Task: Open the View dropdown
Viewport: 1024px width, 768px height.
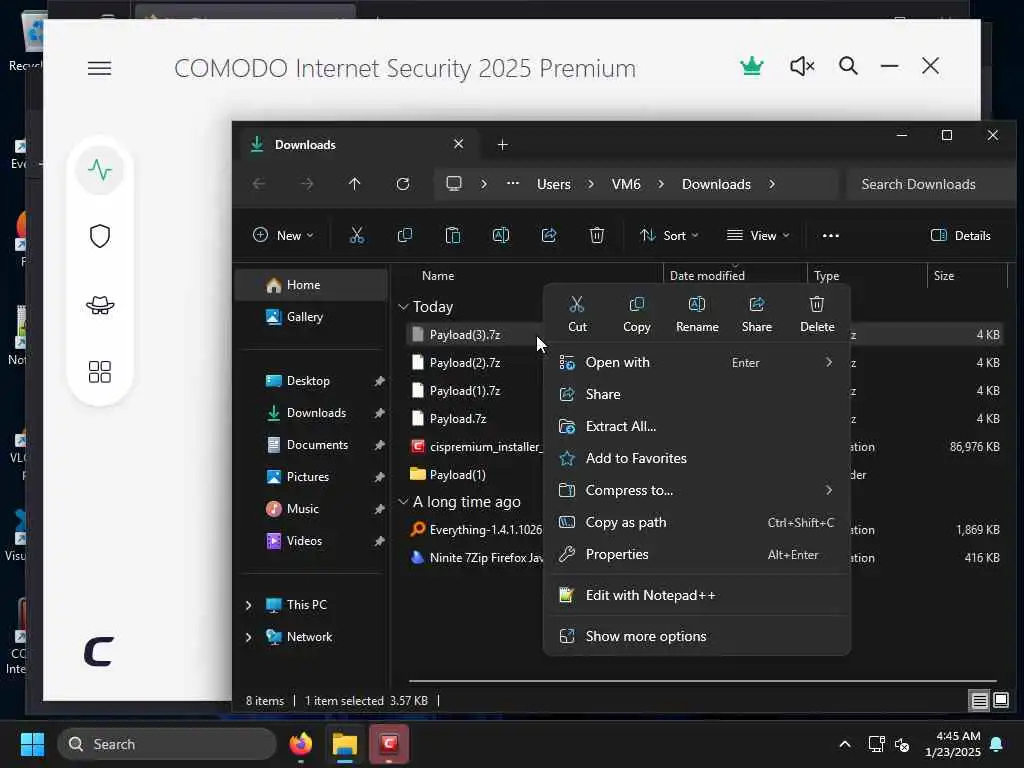Action: [x=758, y=236]
